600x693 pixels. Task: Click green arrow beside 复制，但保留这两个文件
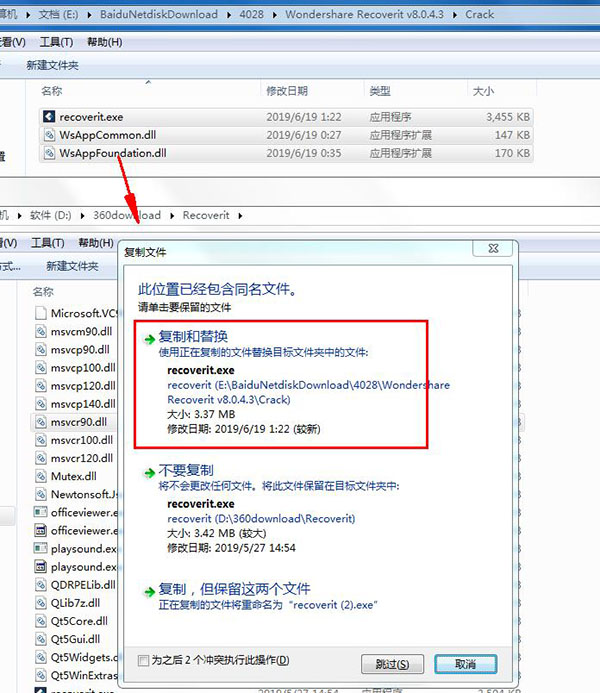(x=149, y=592)
